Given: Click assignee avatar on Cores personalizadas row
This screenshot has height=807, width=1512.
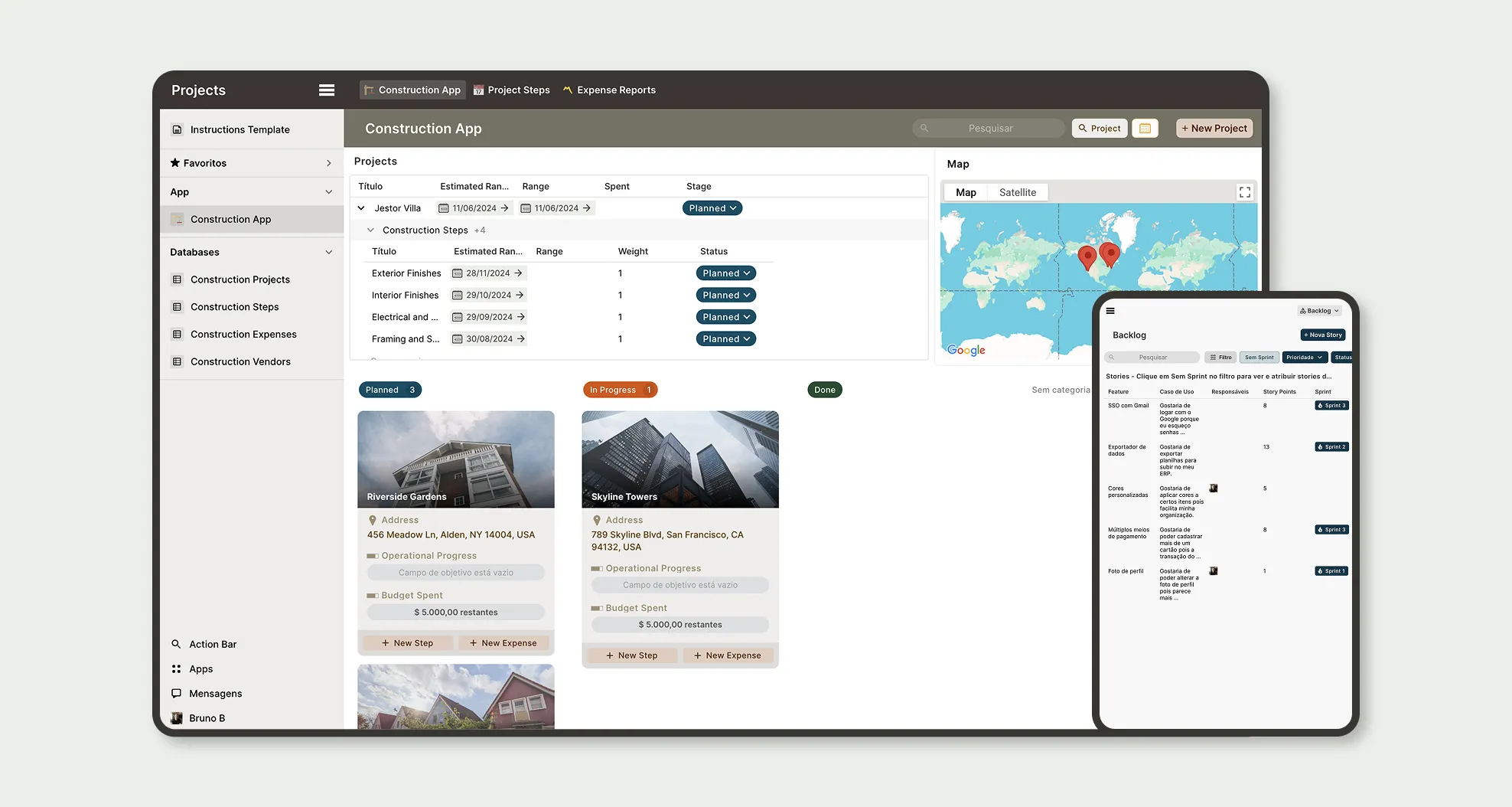Looking at the screenshot, I should click(1214, 488).
